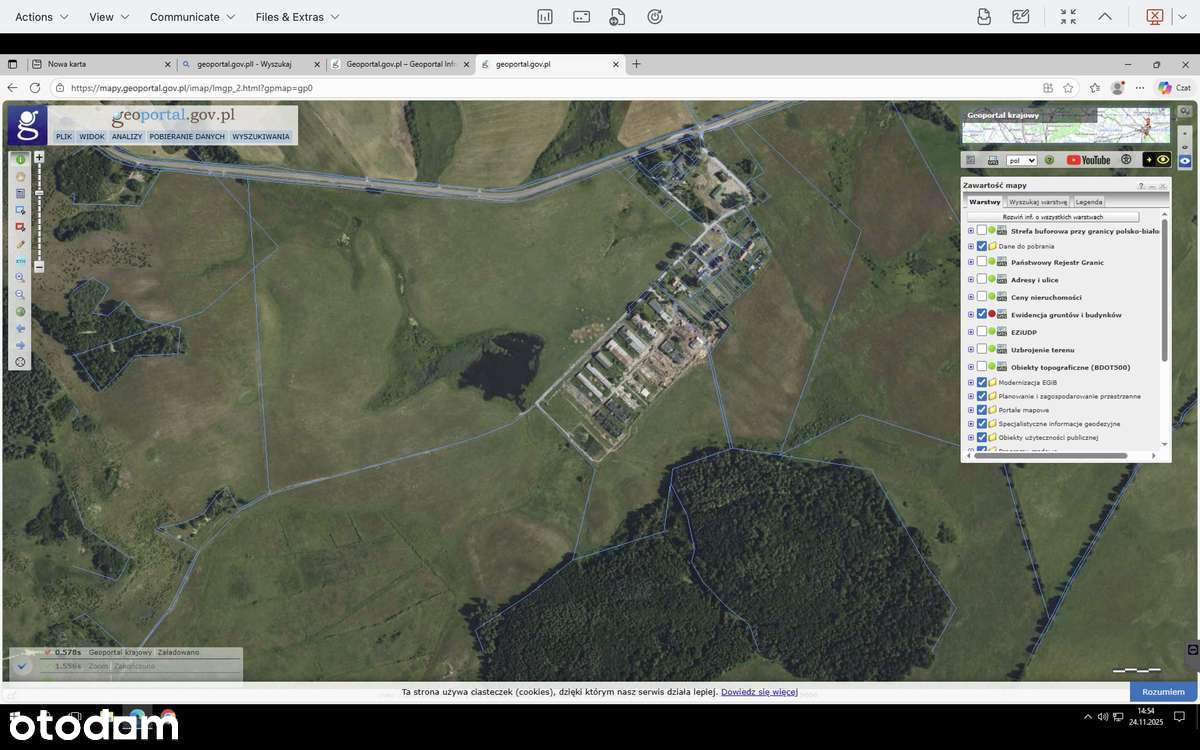Image resolution: width=1200 pixels, height=750 pixels.
Task: Add page to favorites star icon
Action: click(x=1068, y=88)
